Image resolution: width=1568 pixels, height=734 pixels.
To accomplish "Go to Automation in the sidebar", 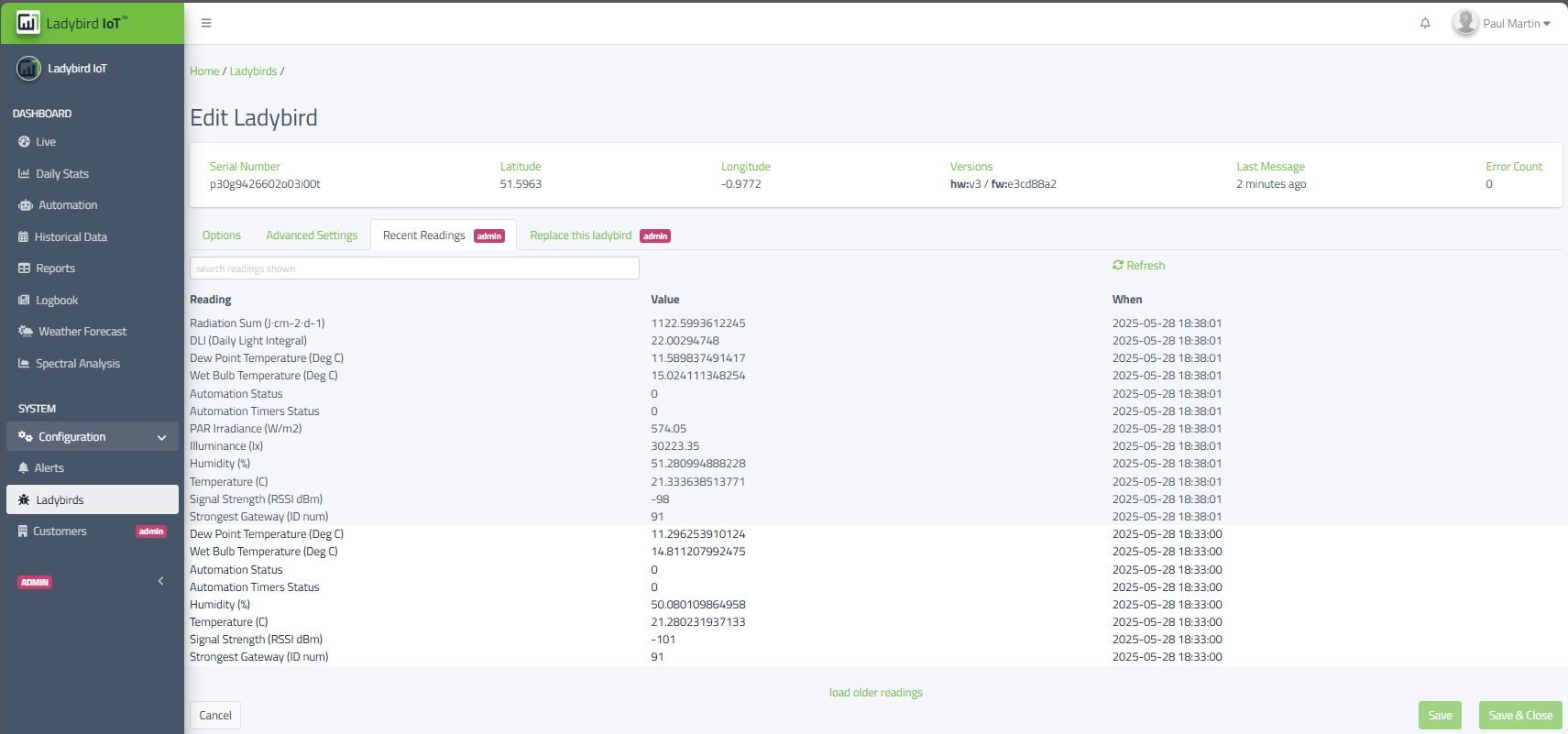I will (x=68, y=205).
